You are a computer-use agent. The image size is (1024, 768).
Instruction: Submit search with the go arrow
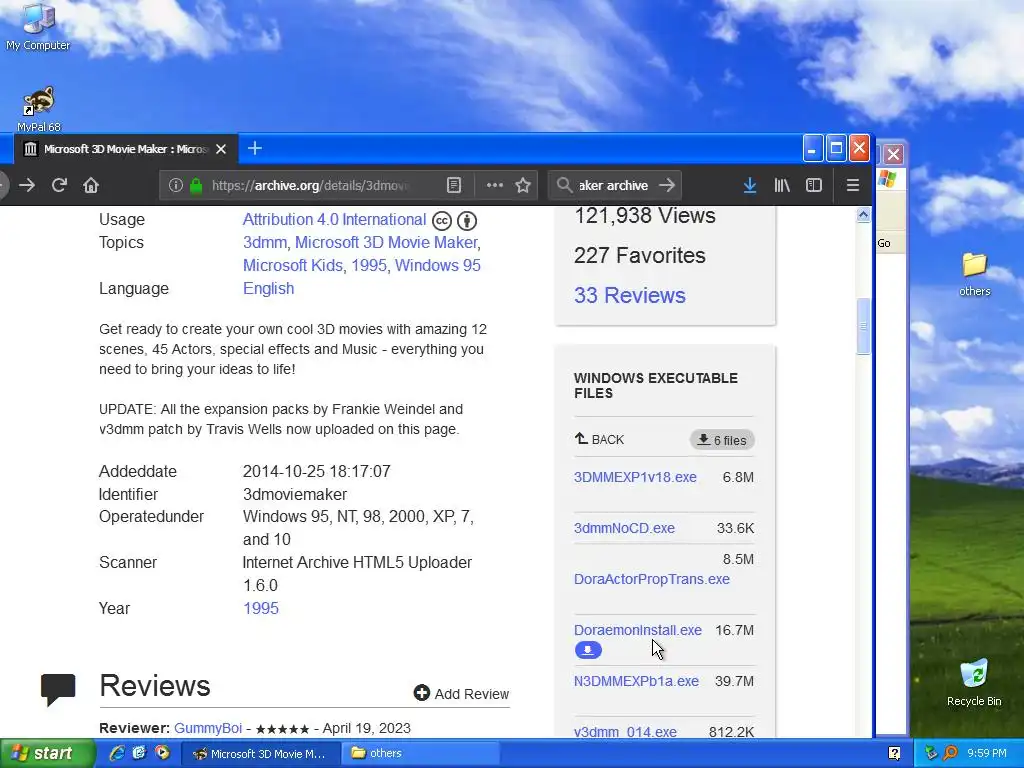coord(667,185)
